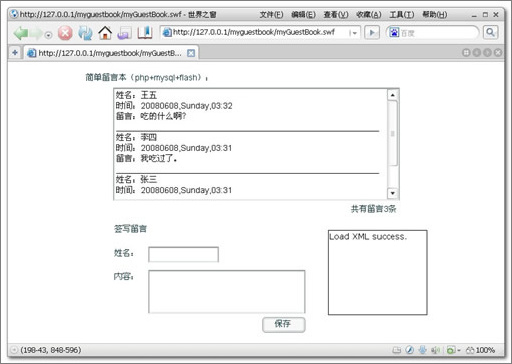The width and height of the screenshot is (512, 364).
Task: Open zoom level menu showing 100%
Action: point(480,350)
